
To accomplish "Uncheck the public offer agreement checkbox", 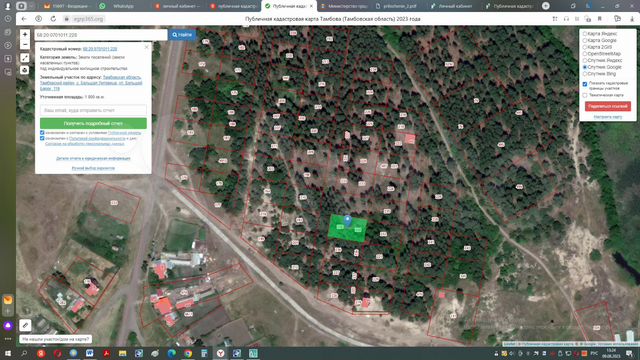I will [42, 133].
